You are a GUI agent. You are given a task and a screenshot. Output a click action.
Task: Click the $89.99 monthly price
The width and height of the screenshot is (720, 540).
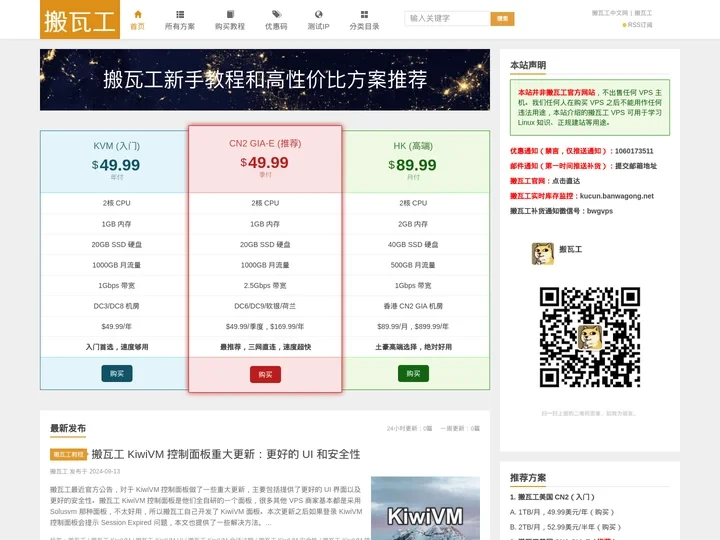click(412, 165)
